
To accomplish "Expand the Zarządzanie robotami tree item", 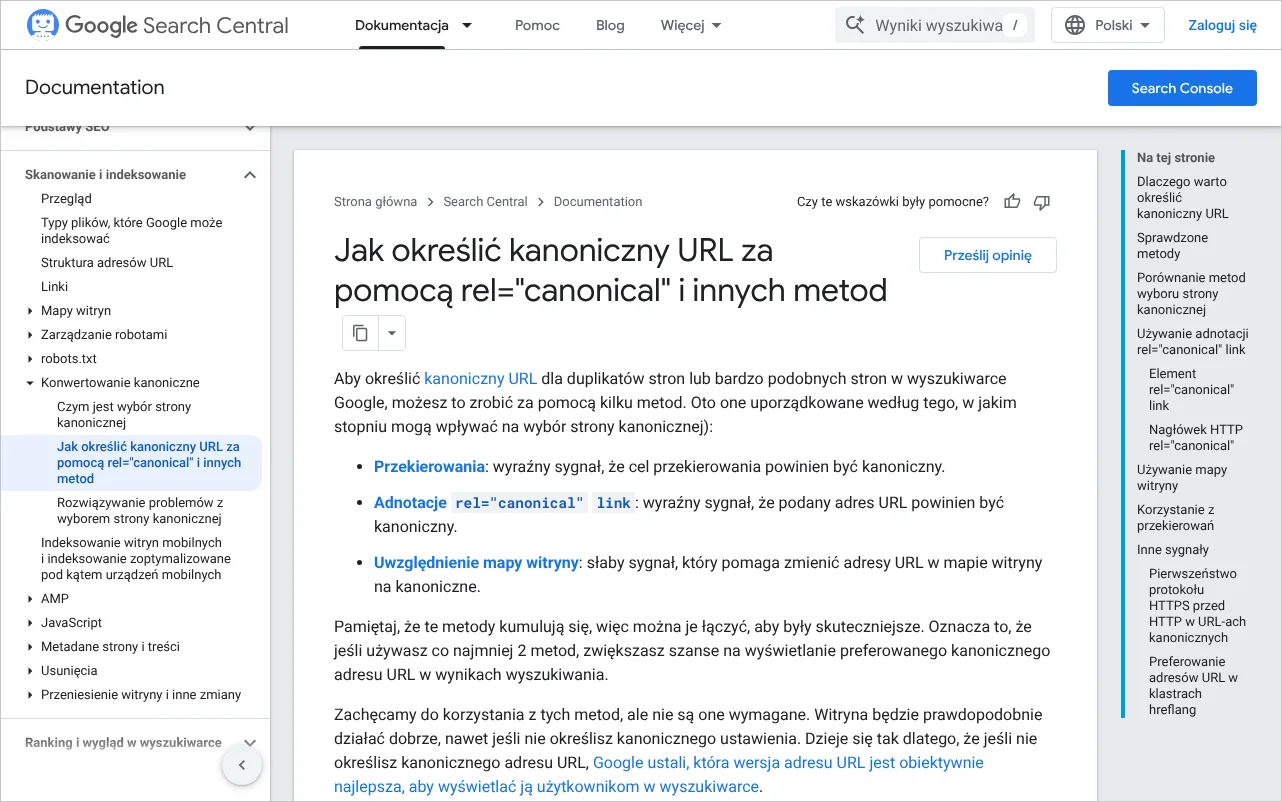I will [x=30, y=335].
